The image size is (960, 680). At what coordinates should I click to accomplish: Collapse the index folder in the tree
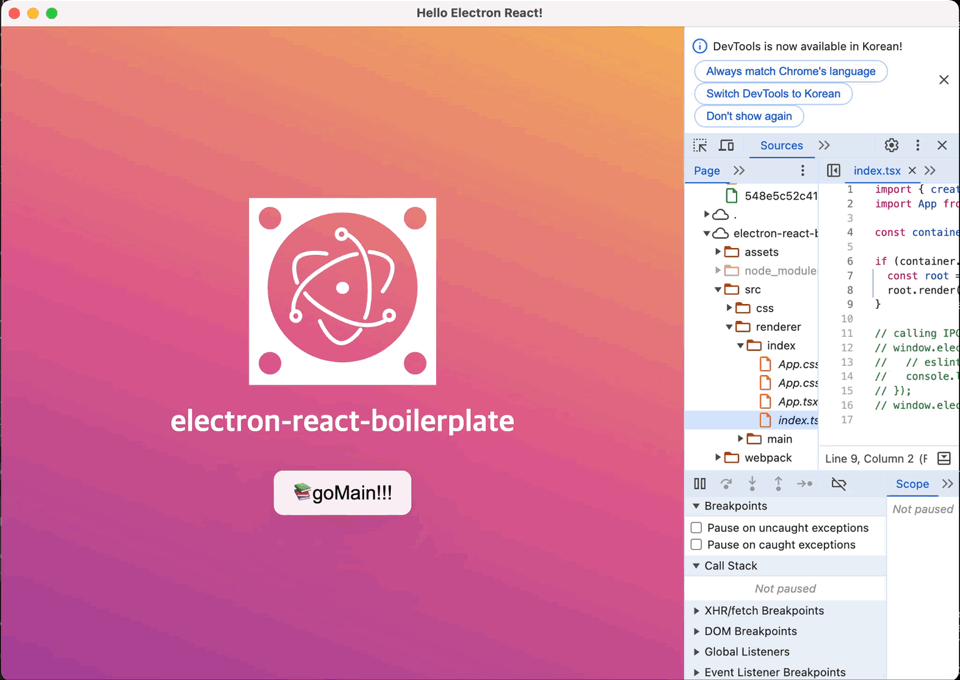740,346
